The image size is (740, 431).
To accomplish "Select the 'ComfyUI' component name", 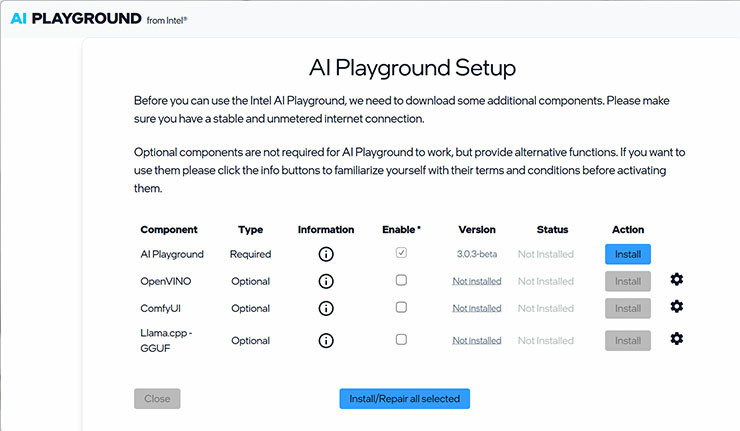I will click(160, 309).
